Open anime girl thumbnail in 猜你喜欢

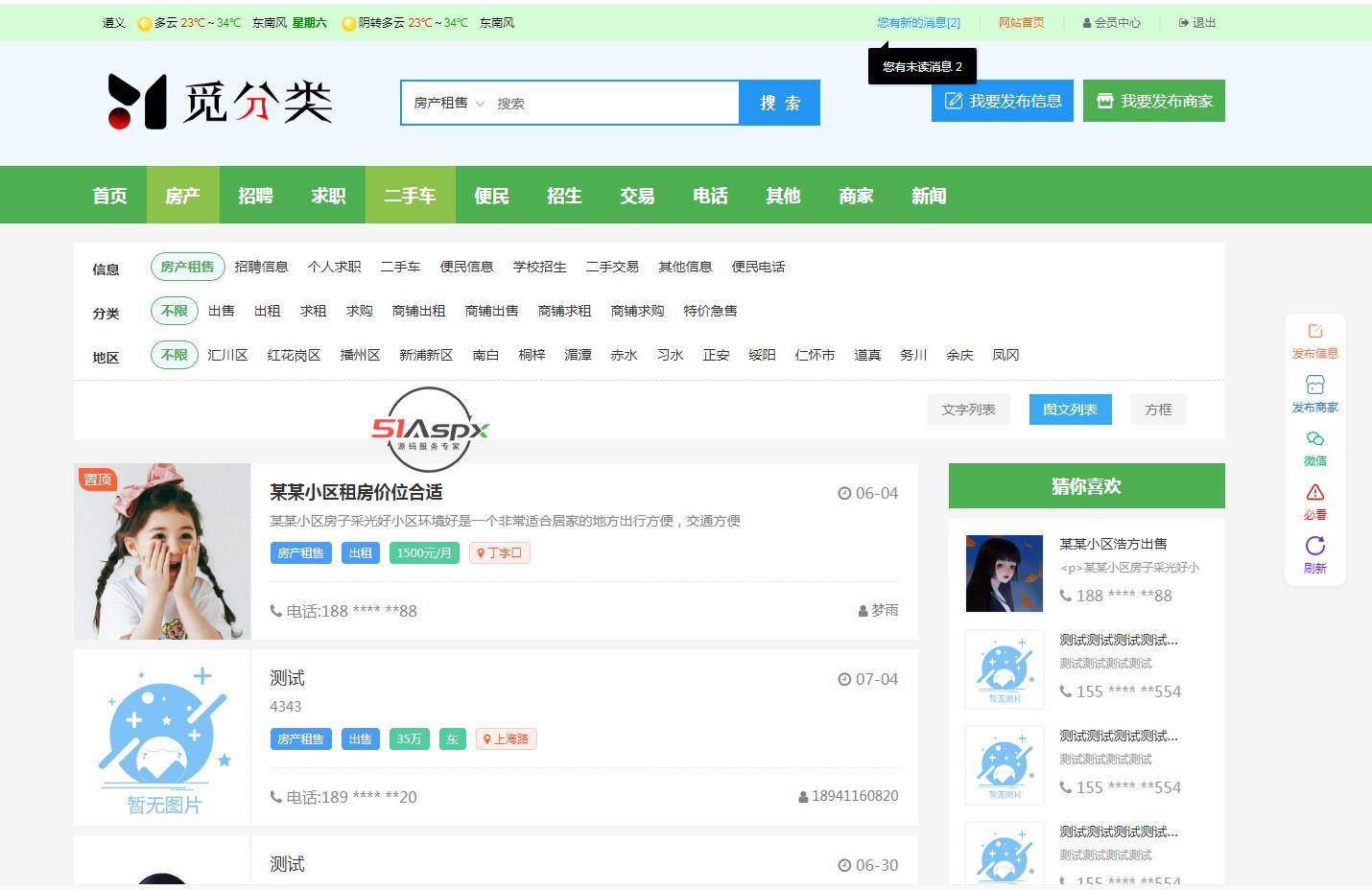[1004, 574]
